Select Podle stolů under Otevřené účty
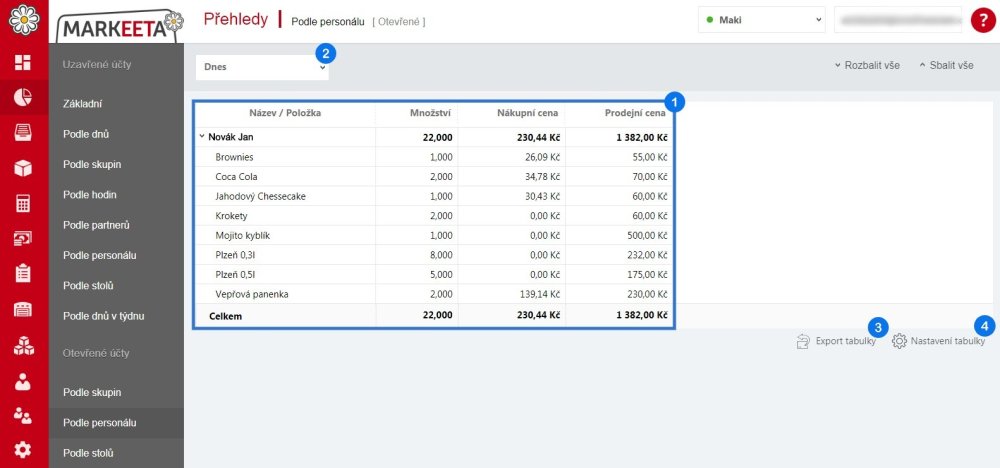The height and width of the screenshot is (468, 1000). point(88,453)
